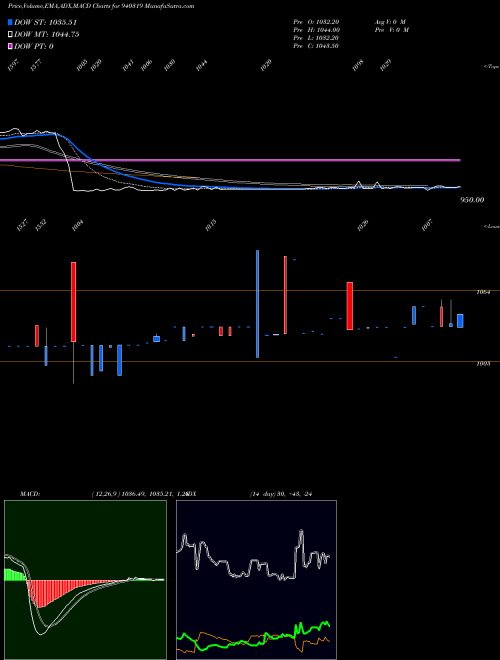Click the 950.00 price axis label
The height and width of the screenshot is (660, 500).
(x=472, y=200)
